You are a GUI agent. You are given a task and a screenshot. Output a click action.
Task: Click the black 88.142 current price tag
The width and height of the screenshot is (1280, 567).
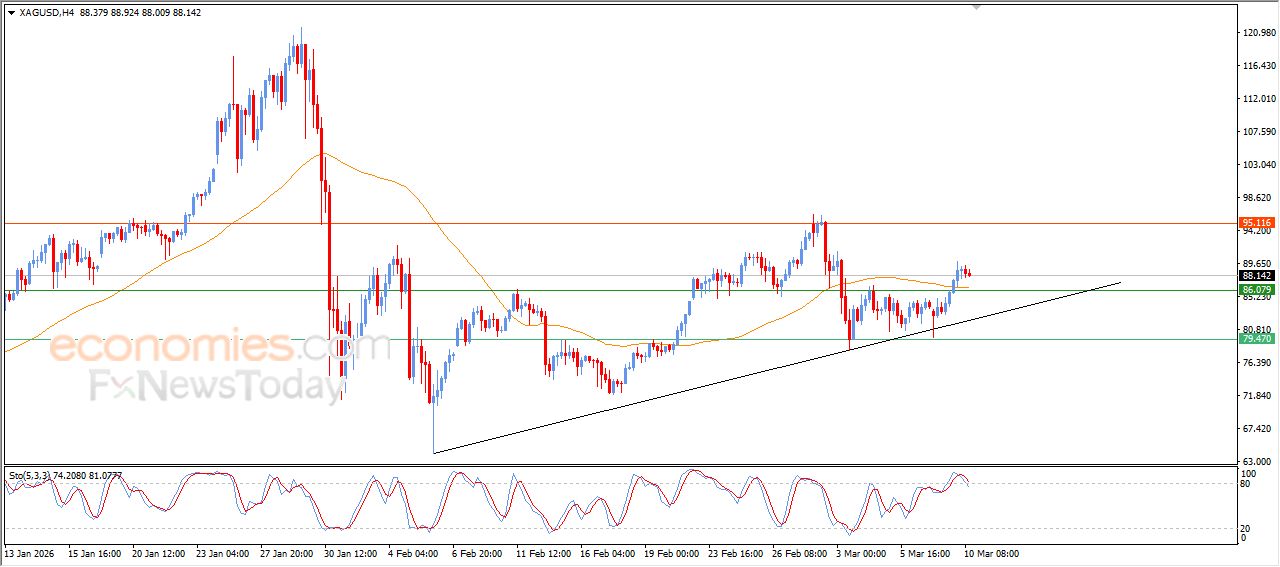pyautogui.click(x=1256, y=276)
